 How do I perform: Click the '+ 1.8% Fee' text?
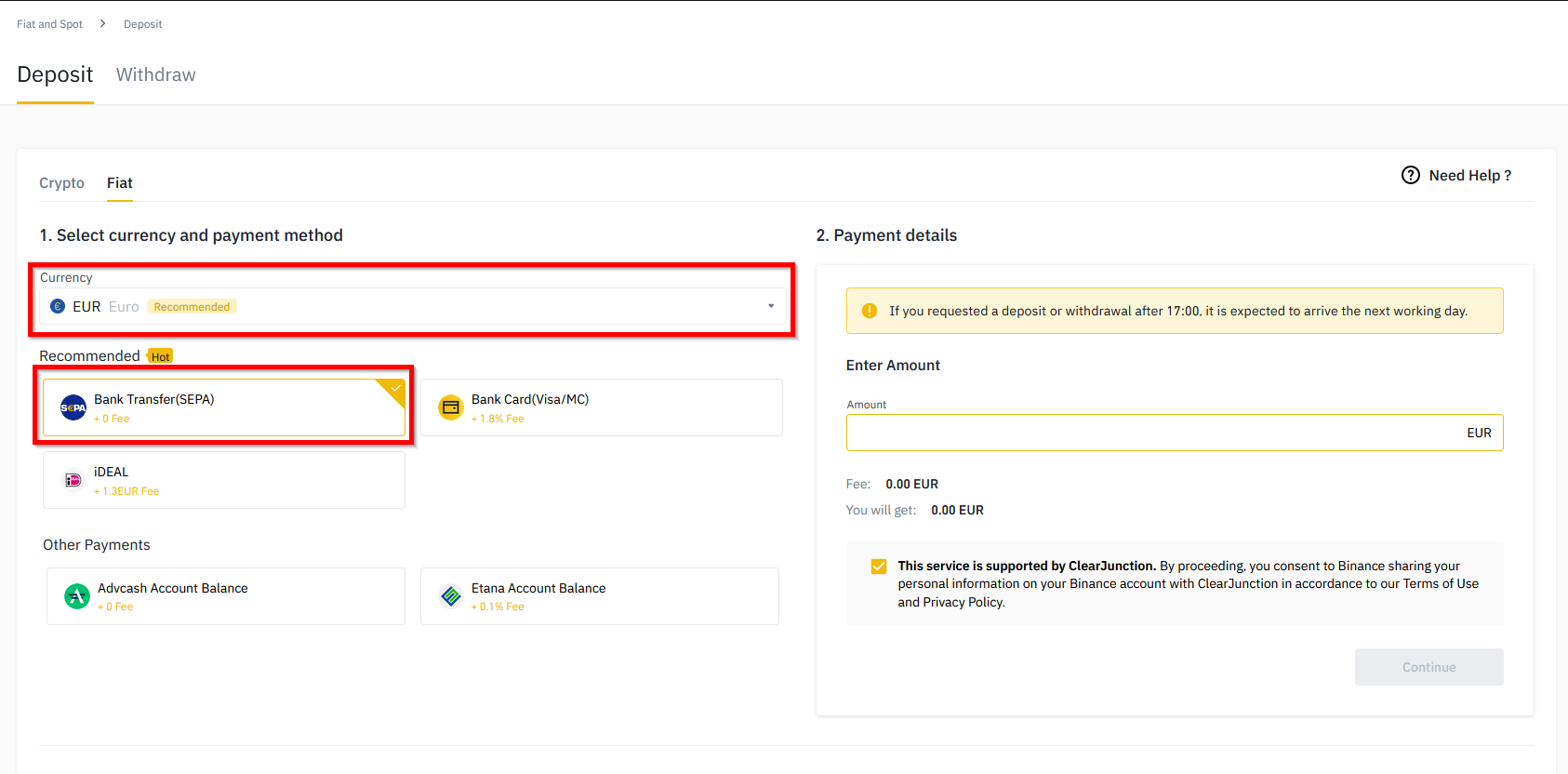(498, 419)
